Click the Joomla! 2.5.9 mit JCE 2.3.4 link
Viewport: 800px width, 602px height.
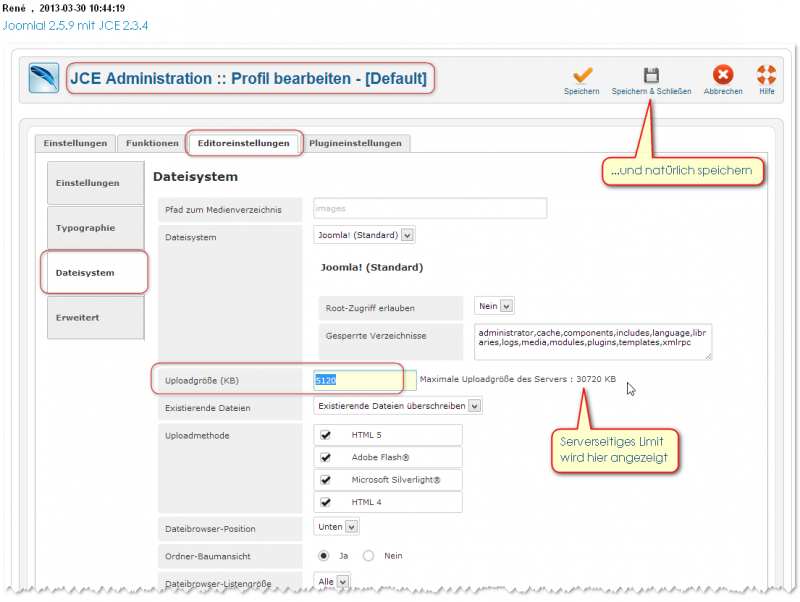click(x=76, y=26)
